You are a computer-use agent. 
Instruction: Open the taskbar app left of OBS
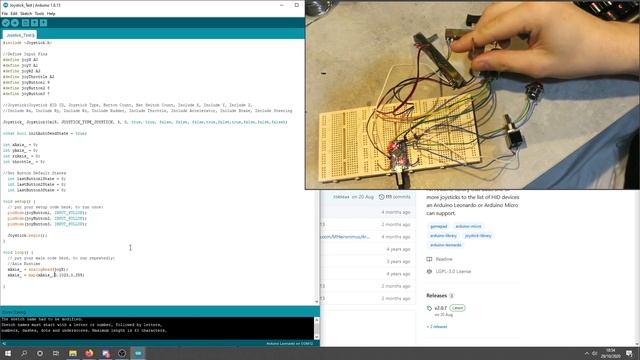pos(106,353)
